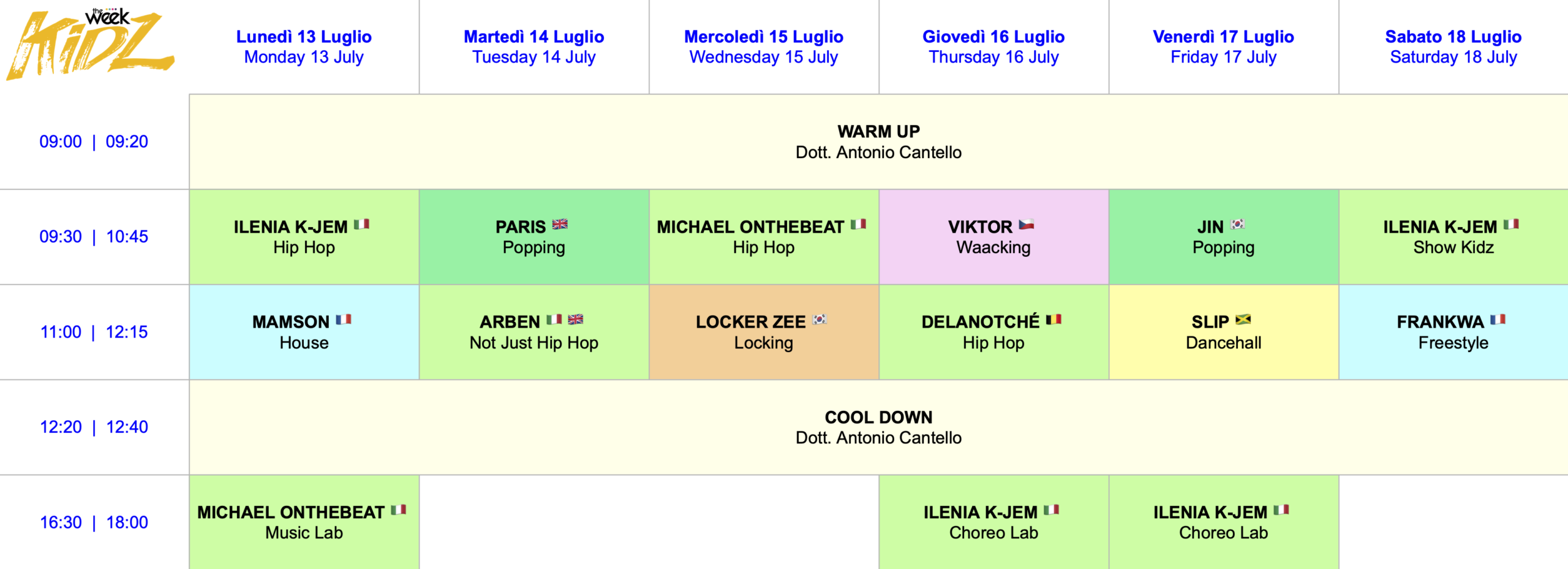Click the French flag beside FRANKWA

pyautogui.click(x=1498, y=320)
